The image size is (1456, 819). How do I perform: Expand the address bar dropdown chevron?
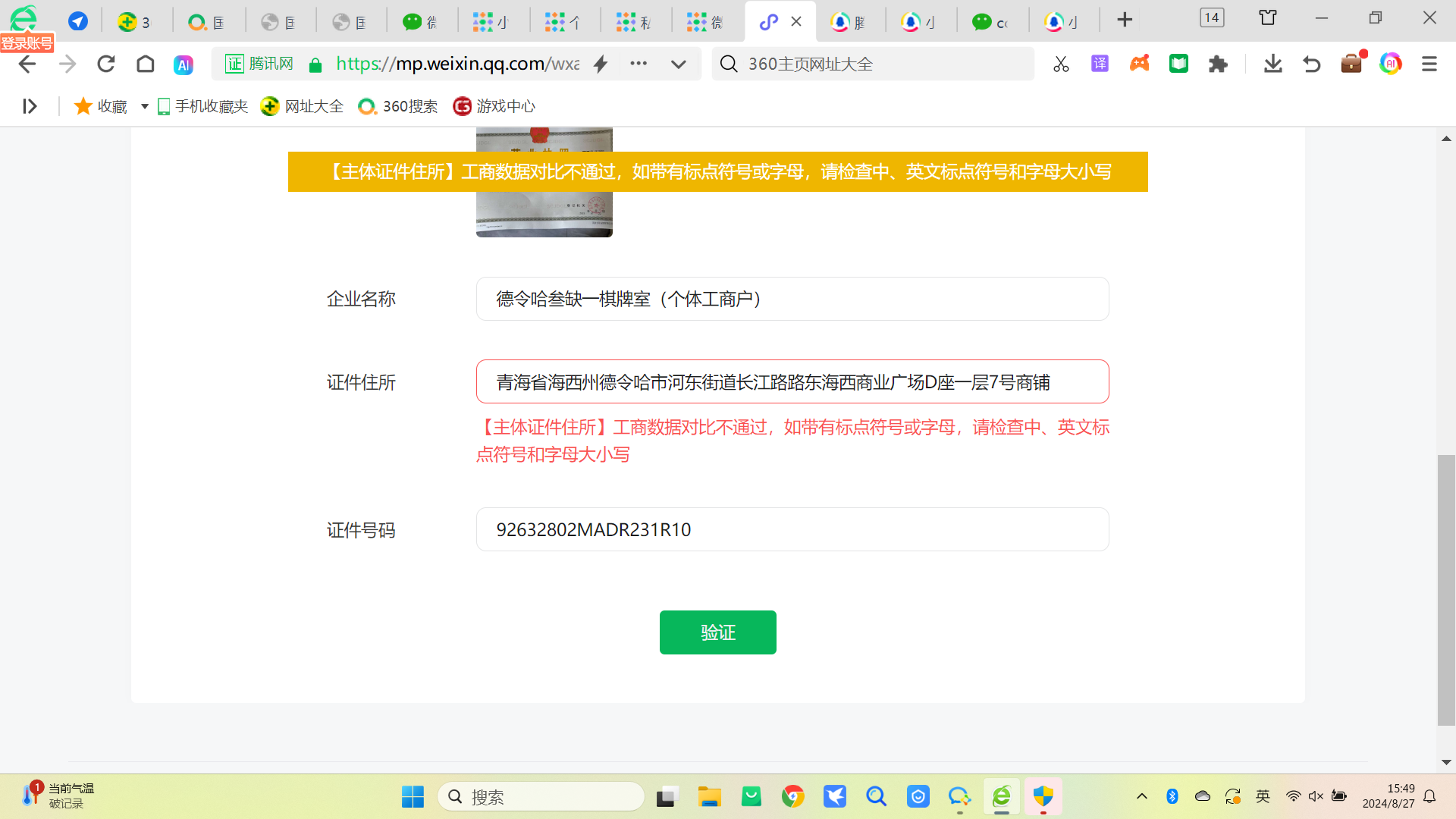[679, 64]
